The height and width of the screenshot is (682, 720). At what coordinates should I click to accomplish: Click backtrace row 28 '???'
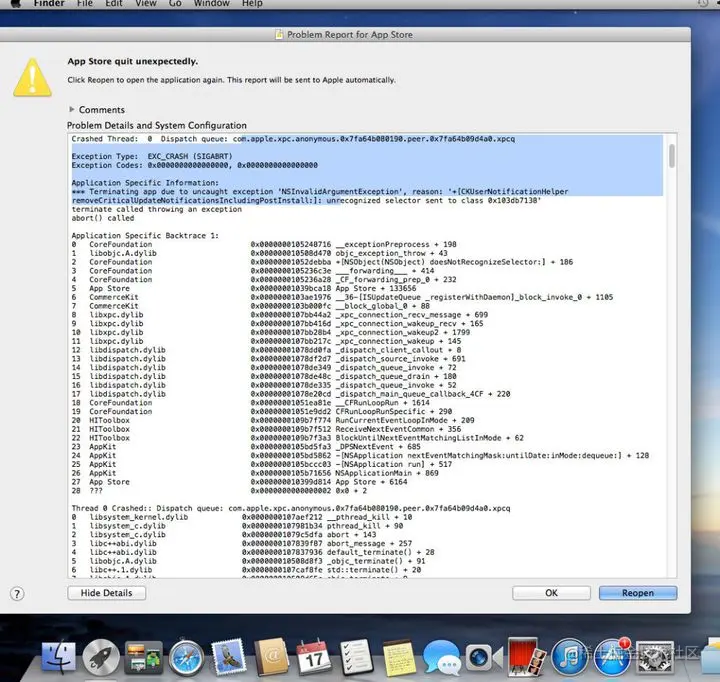219,490
